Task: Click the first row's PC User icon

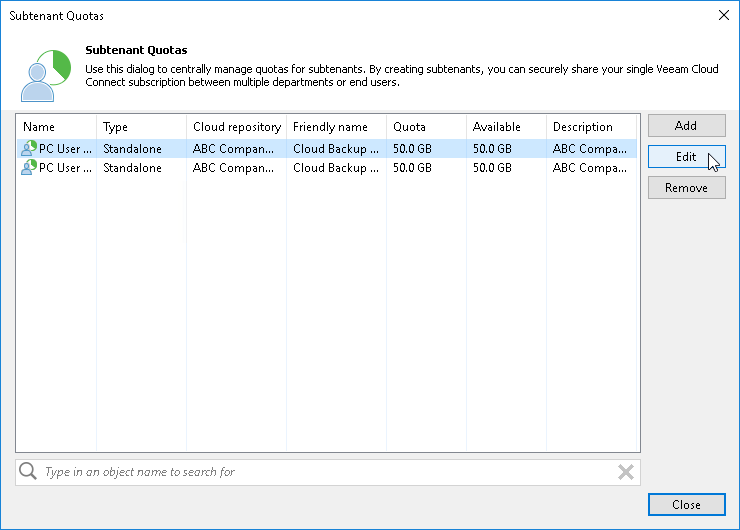Action: (x=29, y=149)
